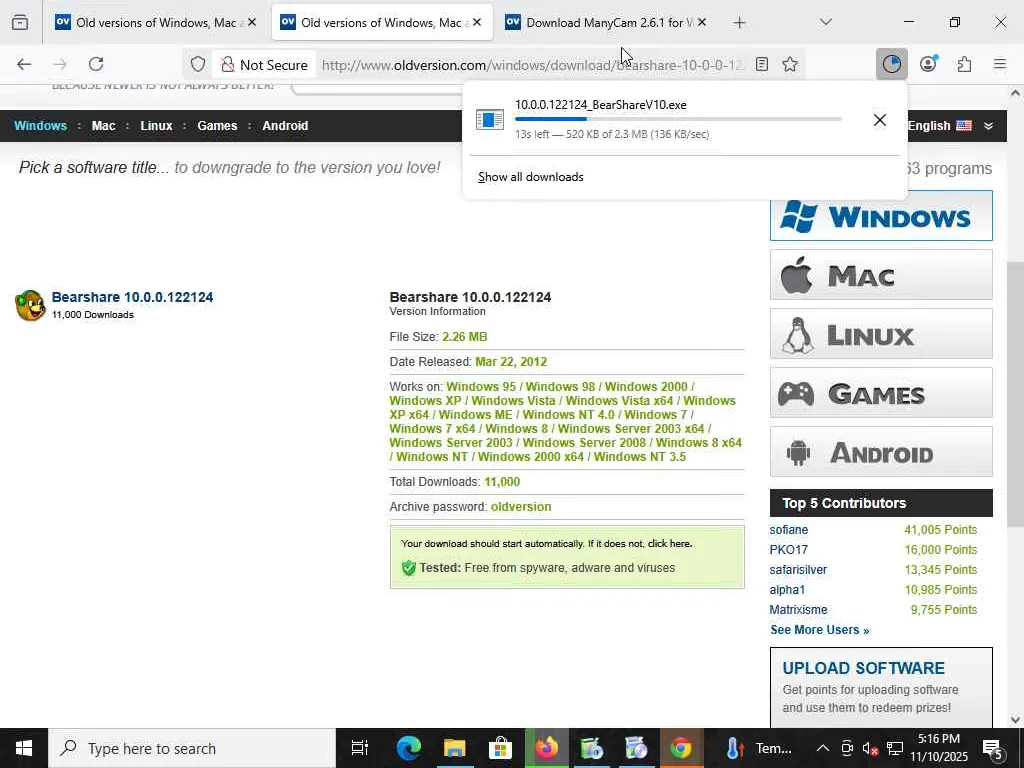Select Windows in site navigation bar
Image resolution: width=1024 pixels, height=768 pixels.
pyautogui.click(x=40, y=125)
